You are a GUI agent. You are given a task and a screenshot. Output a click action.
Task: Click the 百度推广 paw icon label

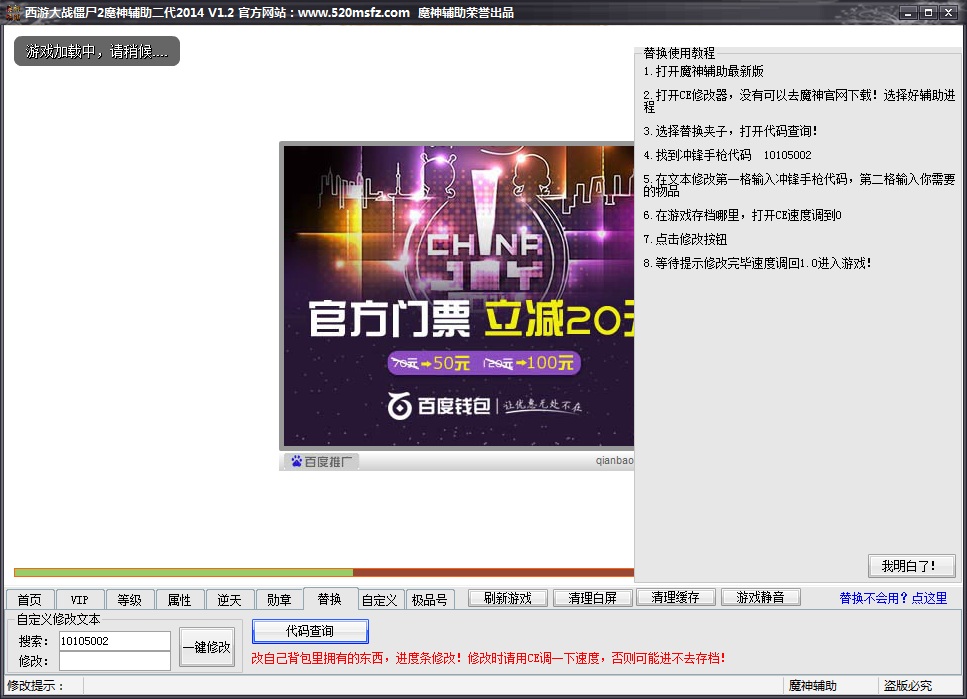tap(321, 461)
